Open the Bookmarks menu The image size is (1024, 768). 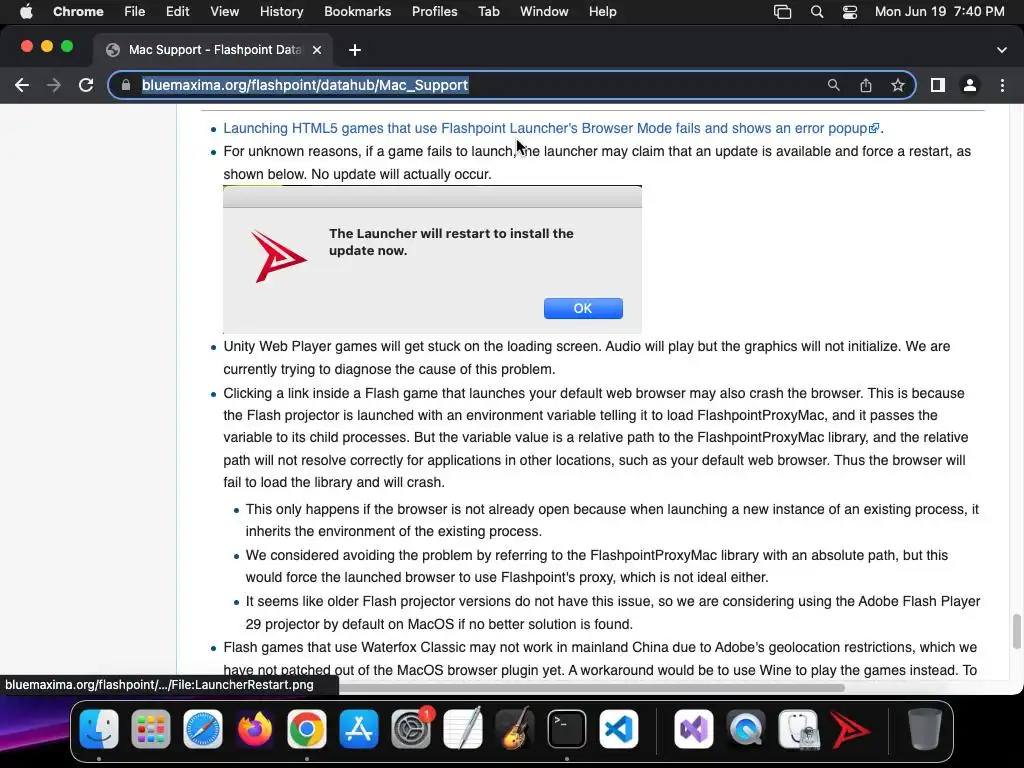[358, 12]
